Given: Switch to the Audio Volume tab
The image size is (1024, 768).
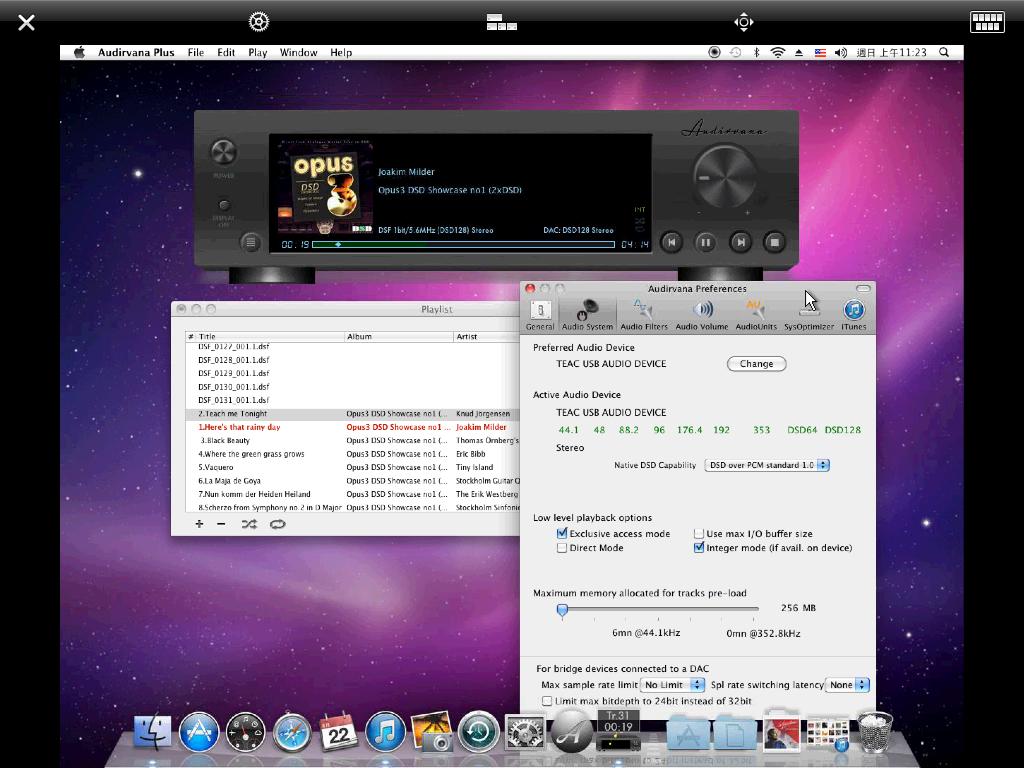Looking at the screenshot, I should (x=701, y=315).
